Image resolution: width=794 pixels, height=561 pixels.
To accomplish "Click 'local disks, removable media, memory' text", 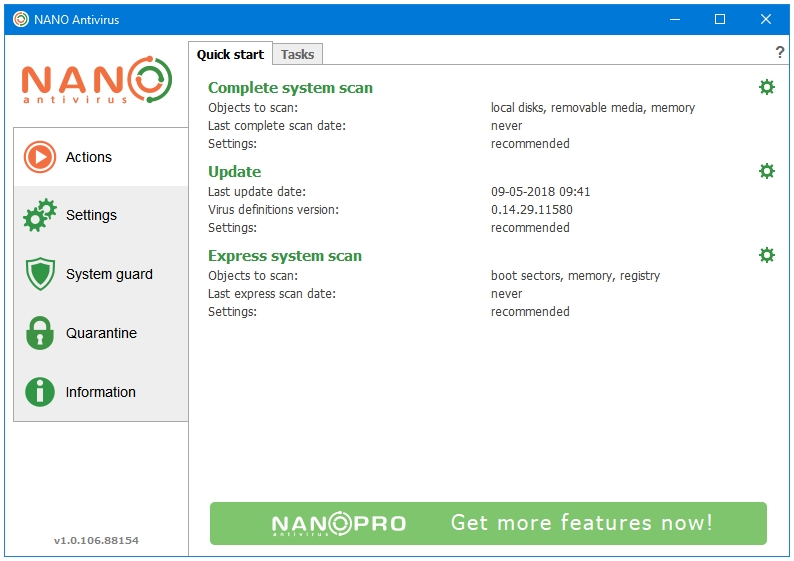I will (x=593, y=108).
